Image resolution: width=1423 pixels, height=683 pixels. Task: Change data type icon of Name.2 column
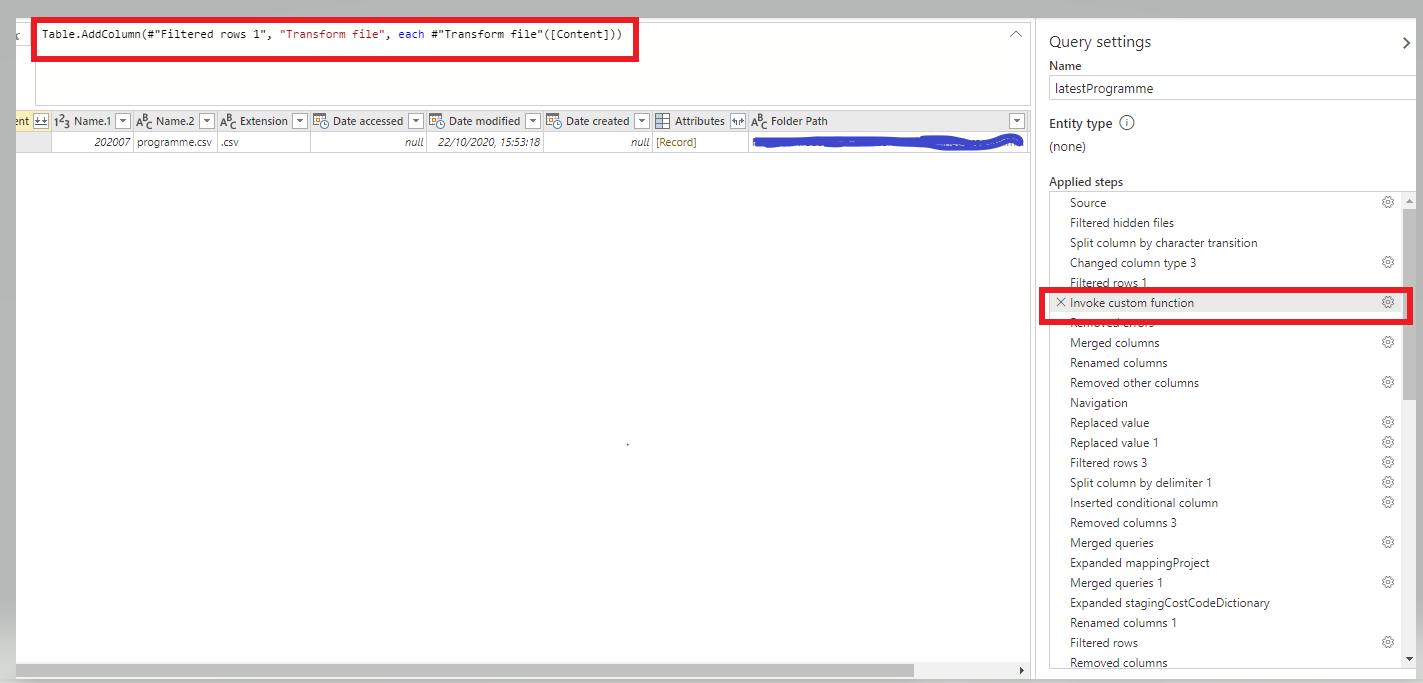point(144,121)
